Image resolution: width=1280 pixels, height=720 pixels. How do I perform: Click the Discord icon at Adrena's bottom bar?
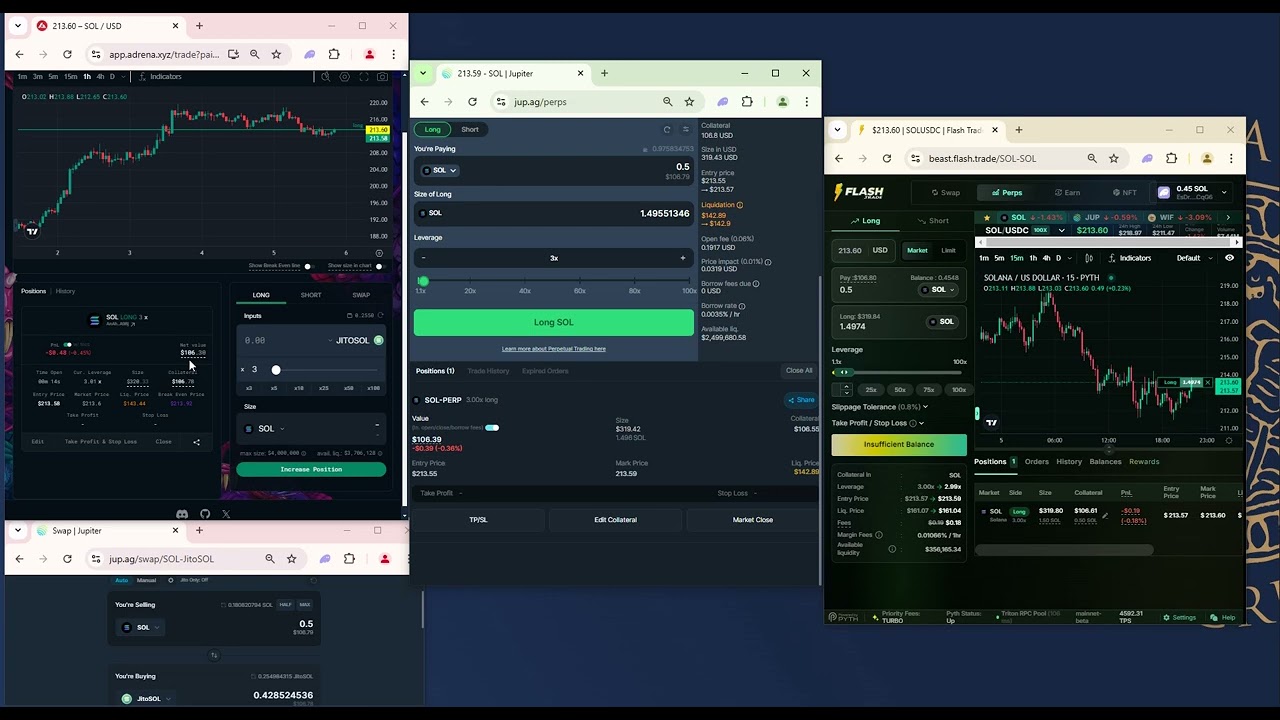(182, 514)
